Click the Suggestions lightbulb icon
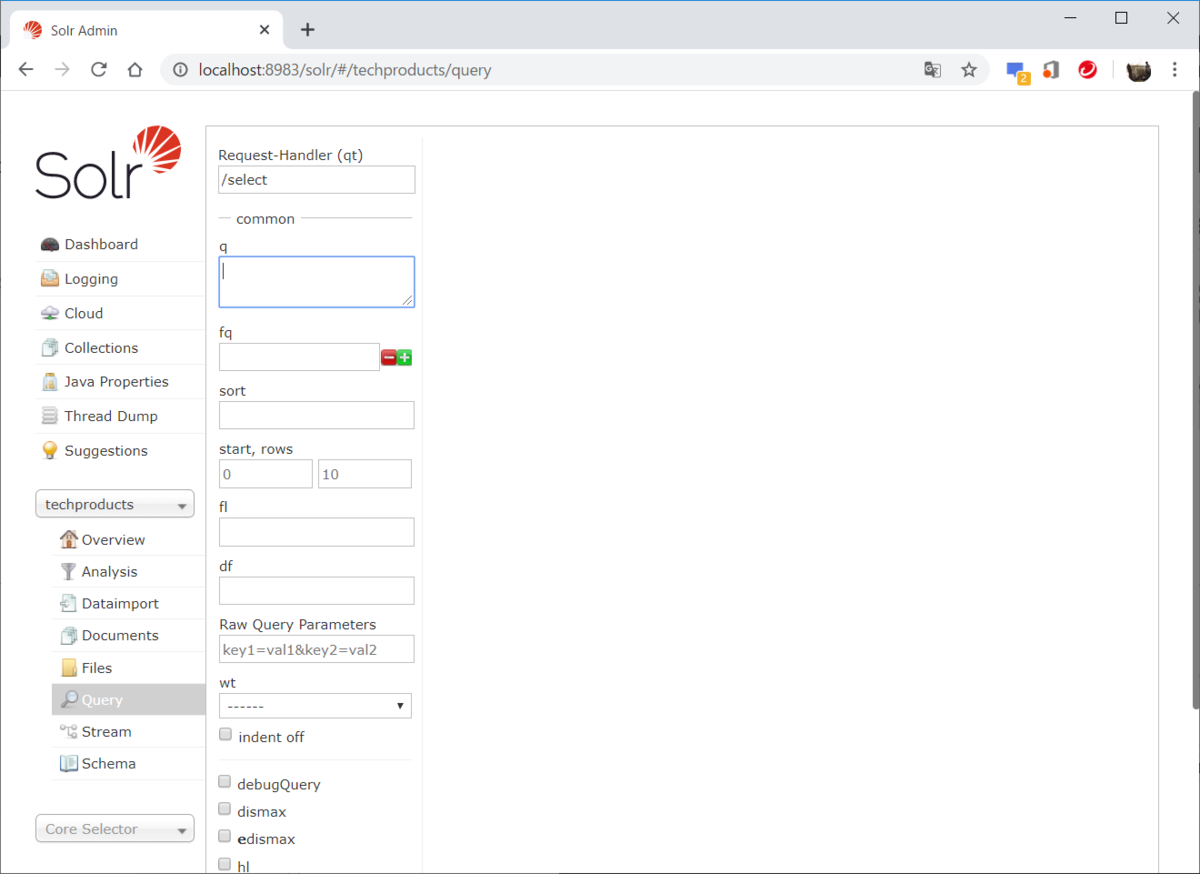Screen dimensions: 1200x874 49,450
